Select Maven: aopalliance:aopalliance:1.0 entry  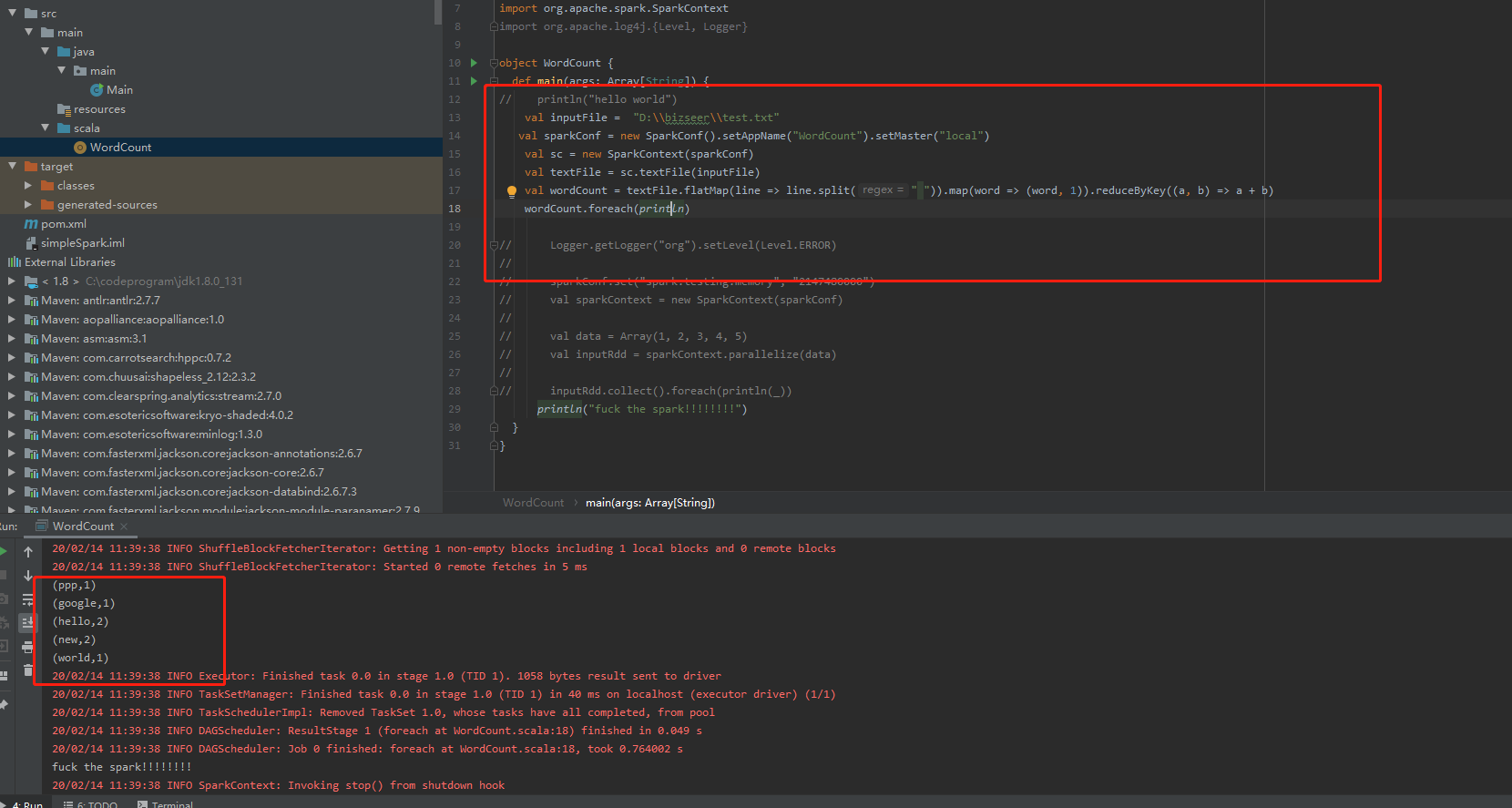tap(124, 319)
